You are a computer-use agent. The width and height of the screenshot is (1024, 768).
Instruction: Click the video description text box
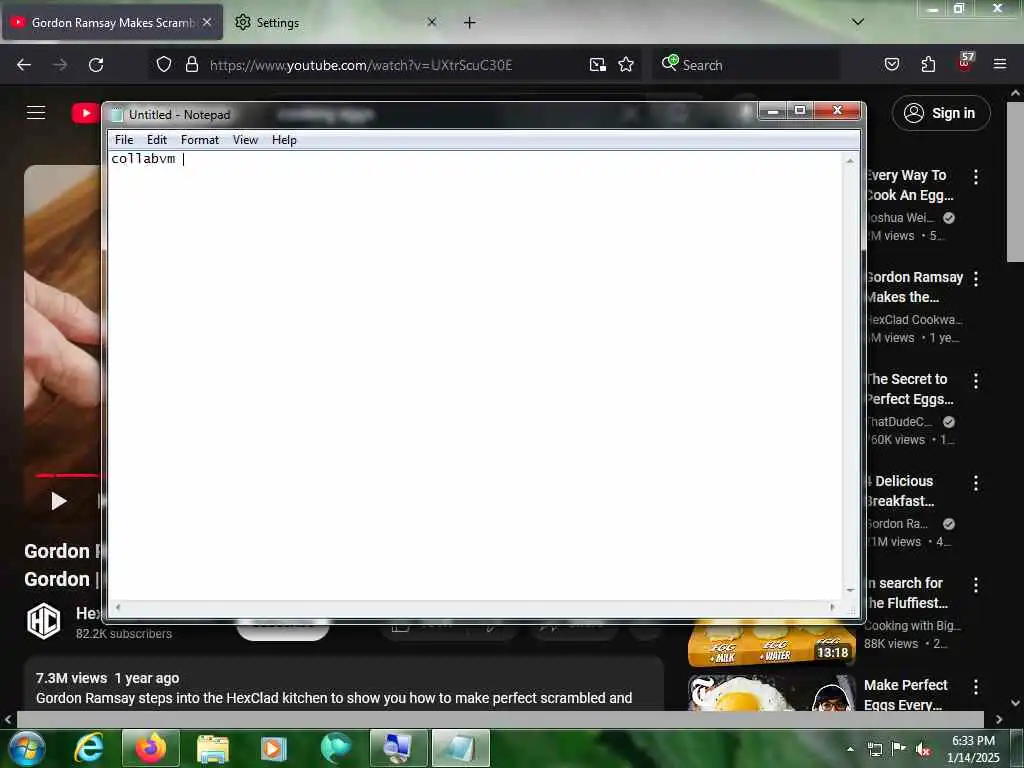point(344,686)
